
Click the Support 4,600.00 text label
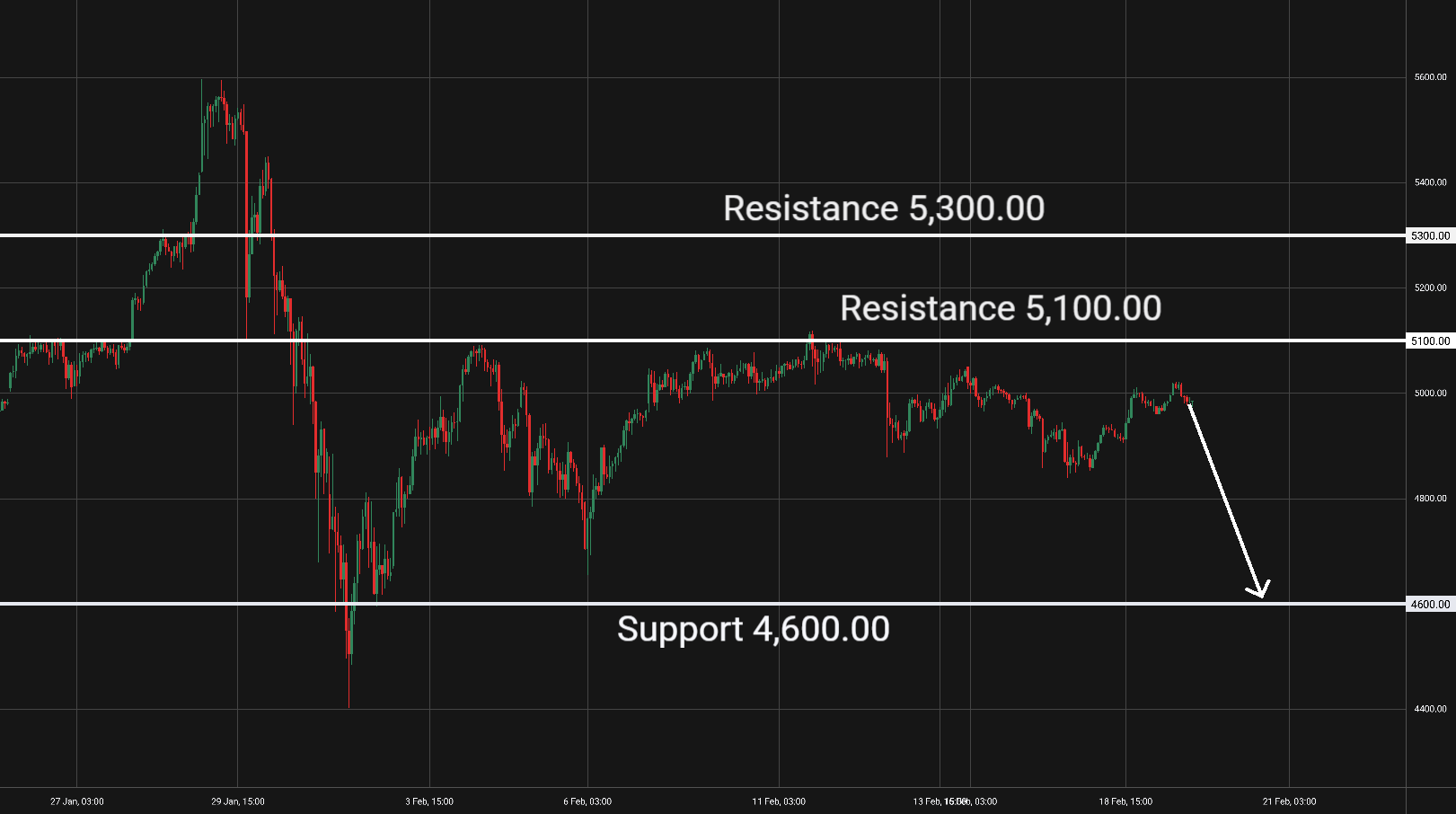753,629
